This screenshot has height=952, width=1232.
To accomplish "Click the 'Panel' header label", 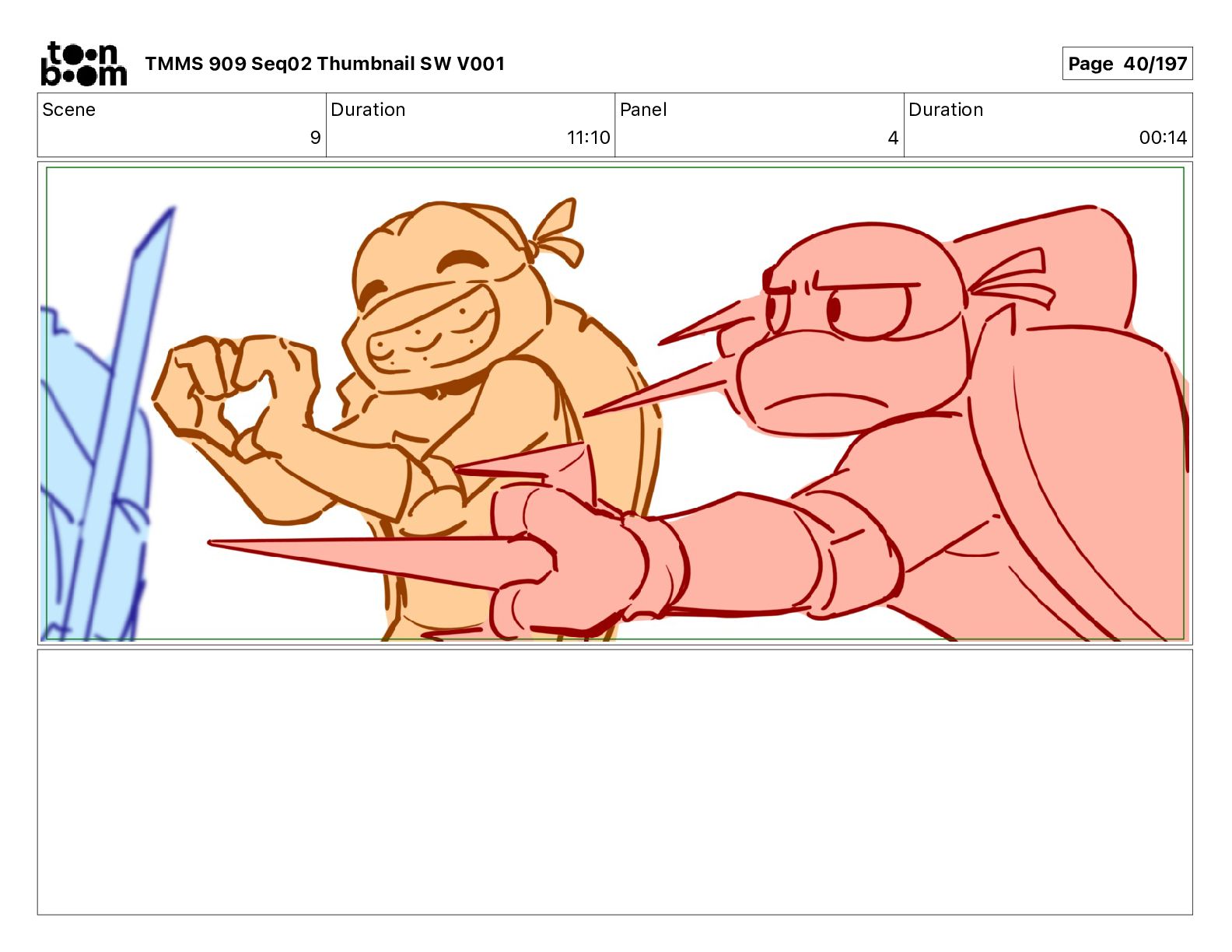I will [x=643, y=110].
